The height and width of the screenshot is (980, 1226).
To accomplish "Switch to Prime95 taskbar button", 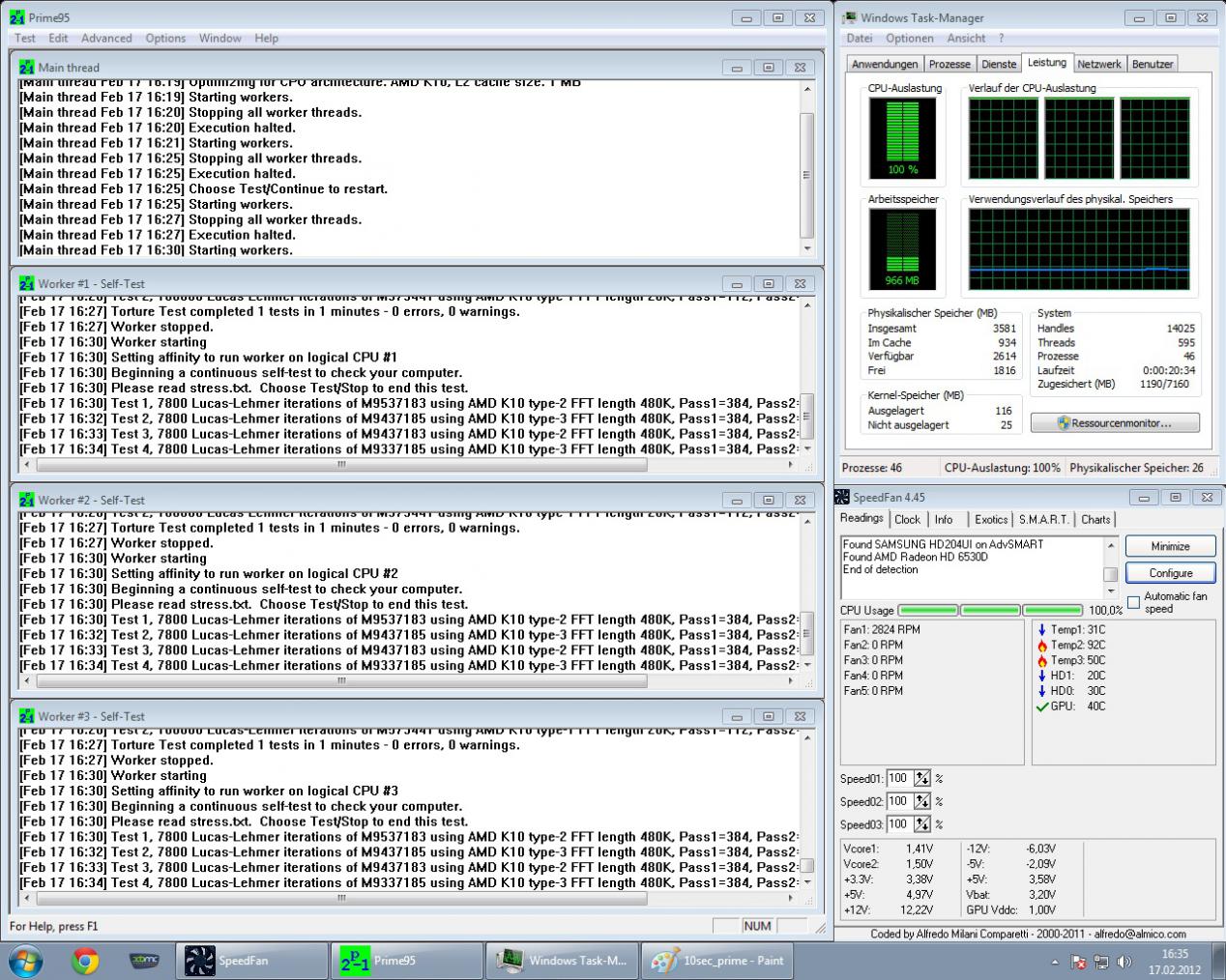I will coord(406,961).
